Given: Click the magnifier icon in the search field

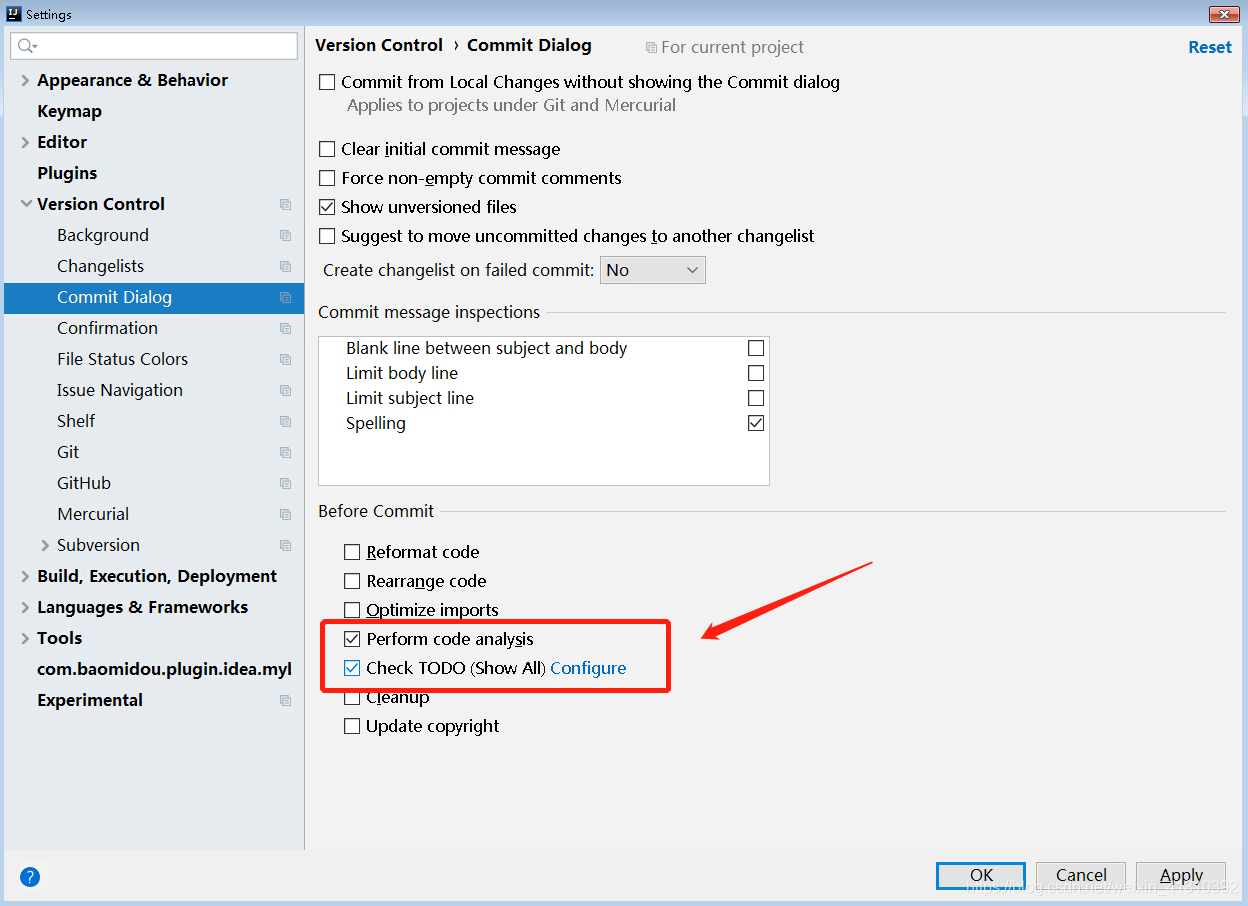Looking at the screenshot, I should 25,46.
